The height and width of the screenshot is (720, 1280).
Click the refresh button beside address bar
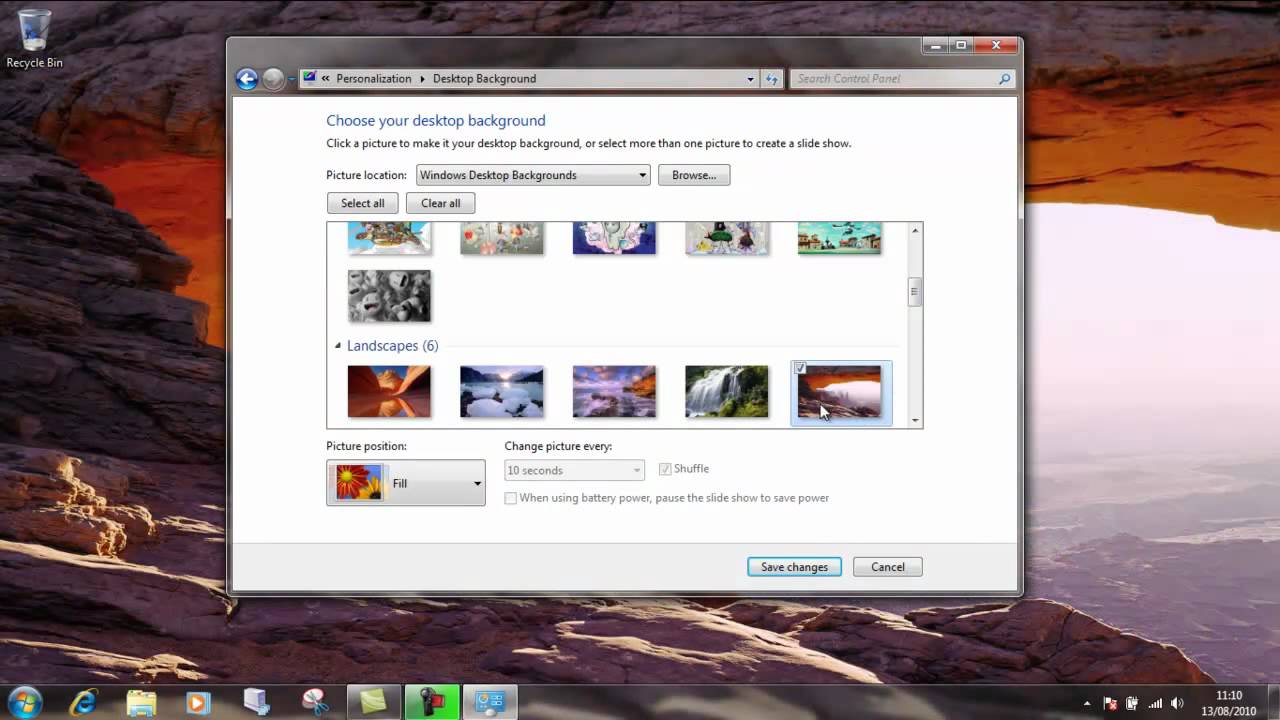[771, 79]
